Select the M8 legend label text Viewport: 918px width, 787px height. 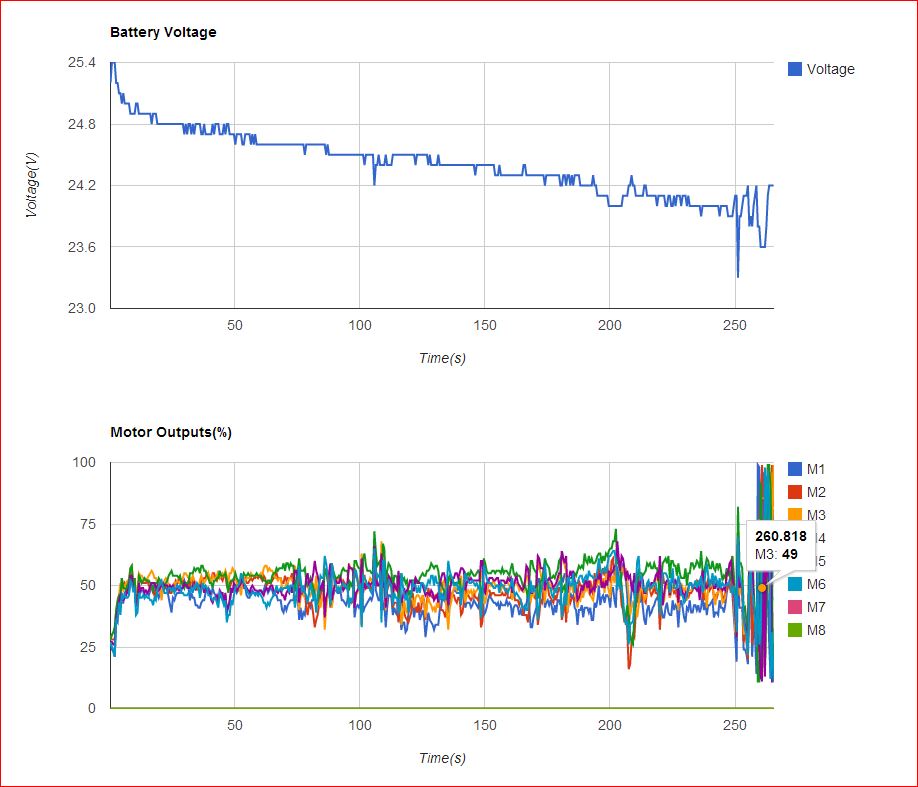[816, 630]
